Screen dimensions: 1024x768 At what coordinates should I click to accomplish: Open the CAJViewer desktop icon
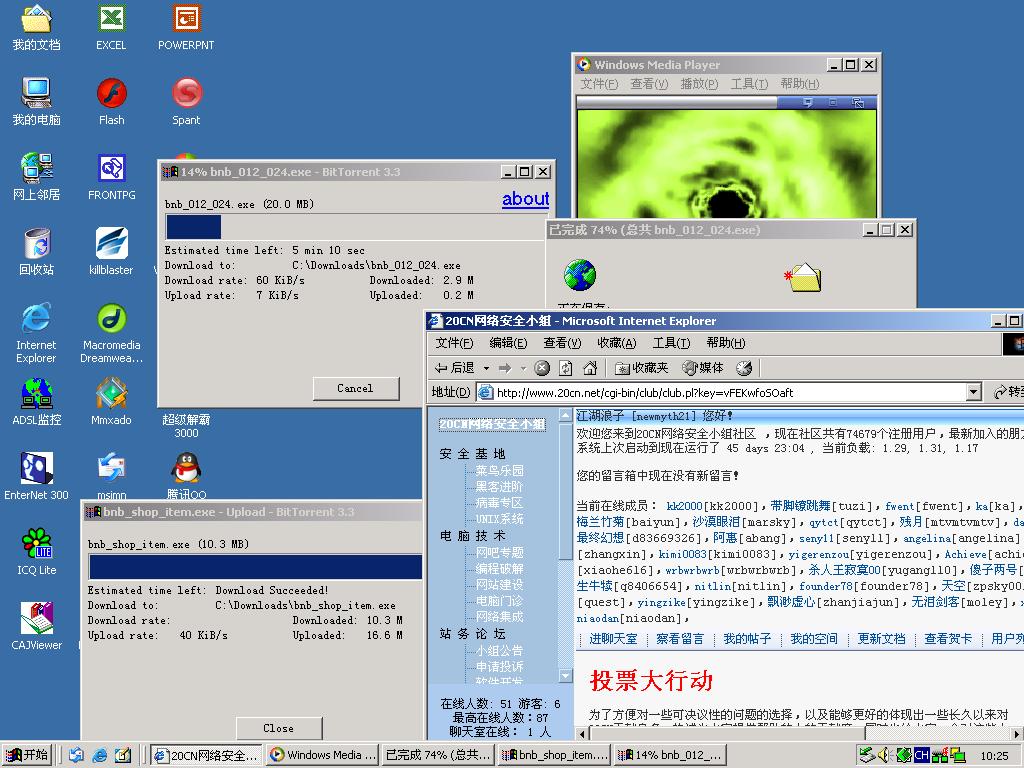(37, 627)
